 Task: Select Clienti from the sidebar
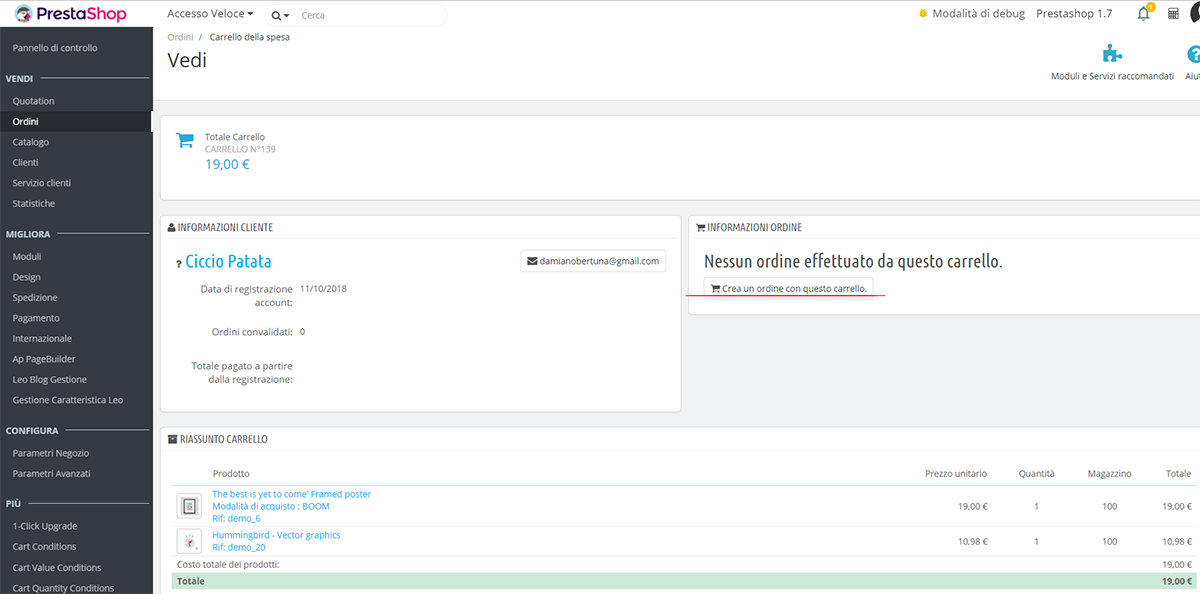tap(26, 162)
